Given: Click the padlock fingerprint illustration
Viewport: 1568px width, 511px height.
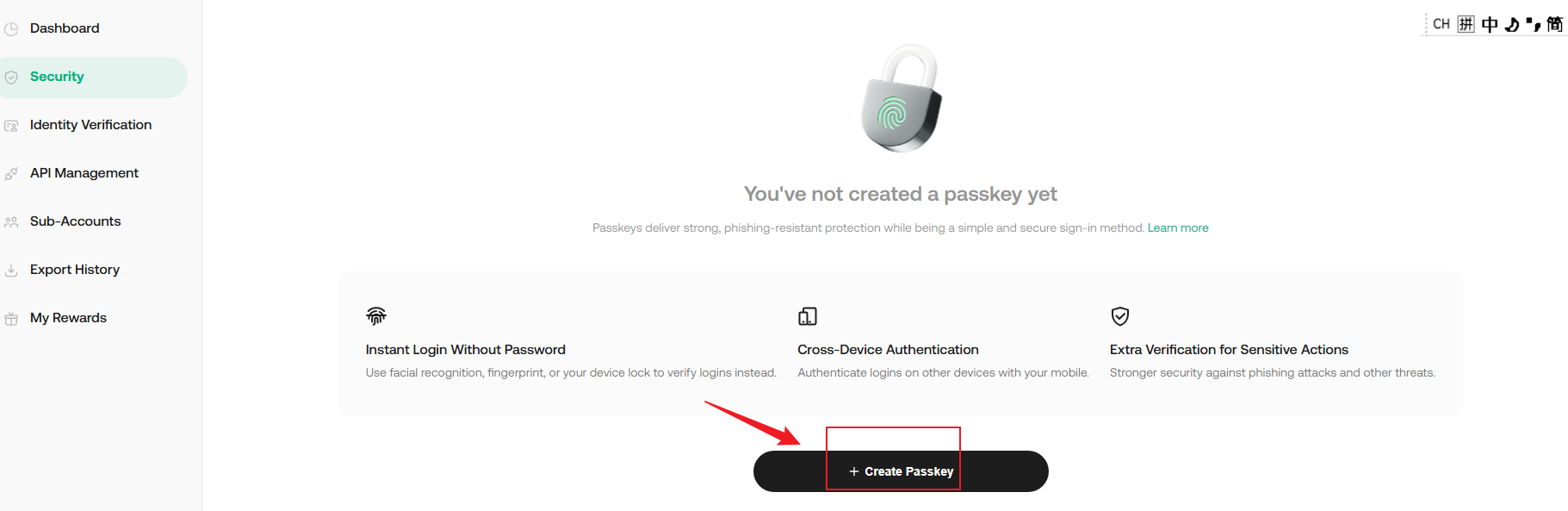Looking at the screenshot, I should (x=902, y=98).
